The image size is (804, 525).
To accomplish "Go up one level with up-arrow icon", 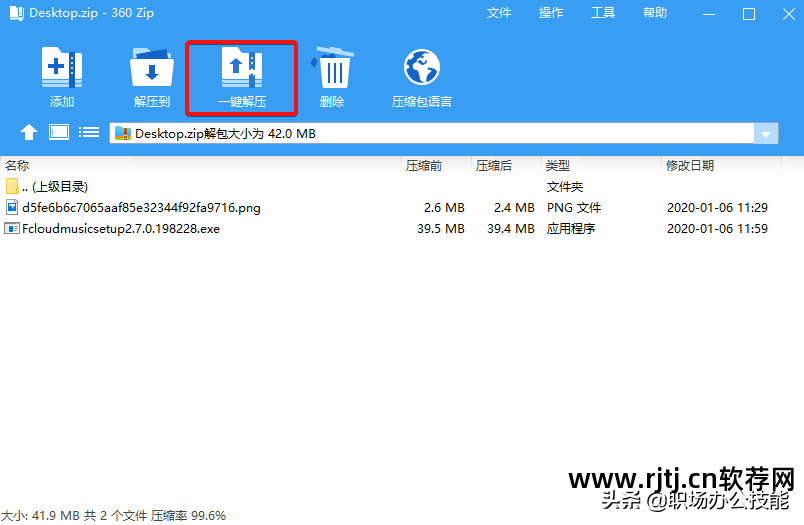I will (29, 133).
